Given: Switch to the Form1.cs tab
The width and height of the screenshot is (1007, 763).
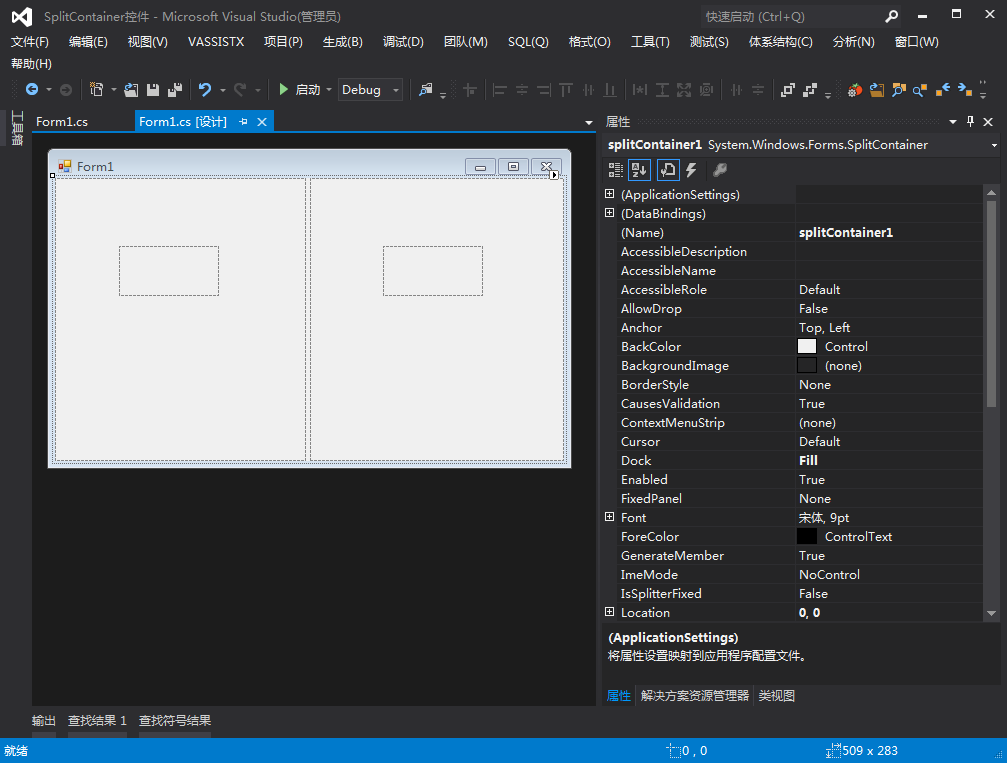Looking at the screenshot, I should [62, 121].
